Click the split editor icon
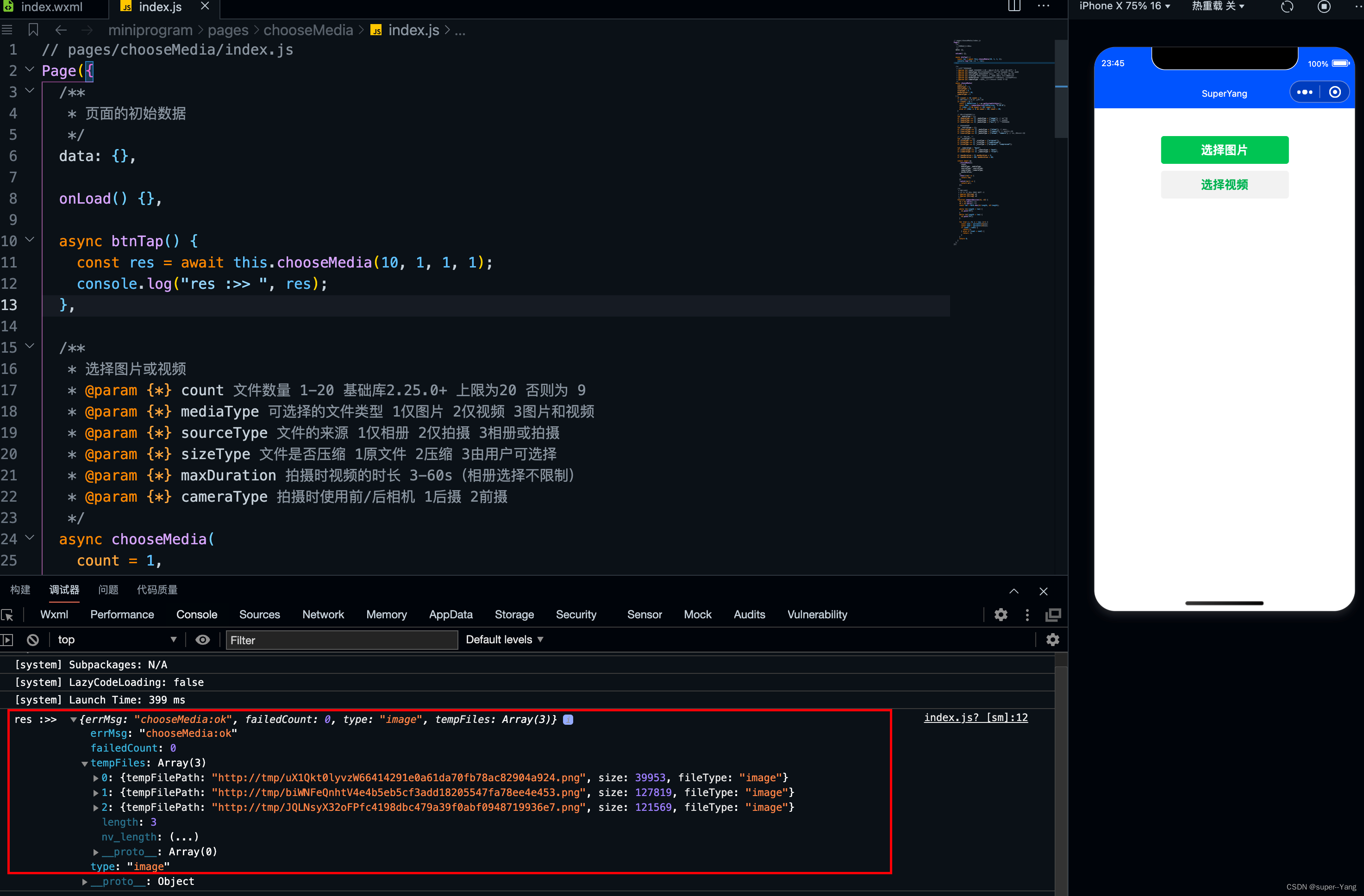 coord(1014,6)
